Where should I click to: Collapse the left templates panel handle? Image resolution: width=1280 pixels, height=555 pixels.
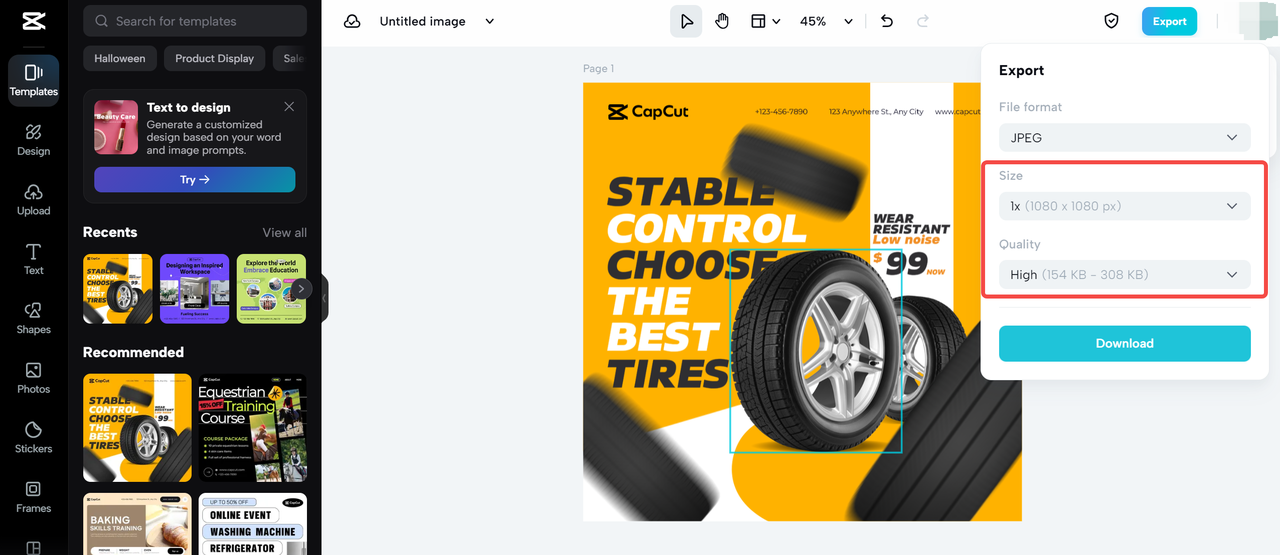324,298
